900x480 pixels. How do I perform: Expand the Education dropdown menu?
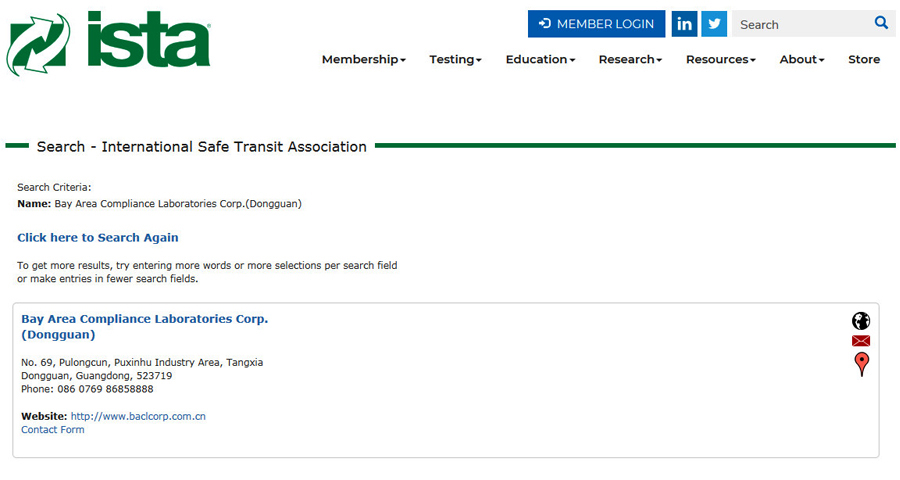point(540,59)
